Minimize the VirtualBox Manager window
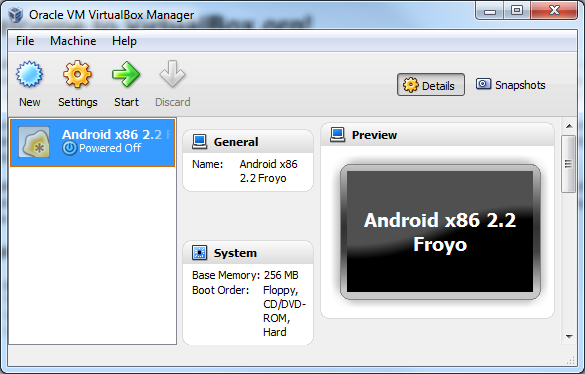 pyautogui.click(x=489, y=10)
